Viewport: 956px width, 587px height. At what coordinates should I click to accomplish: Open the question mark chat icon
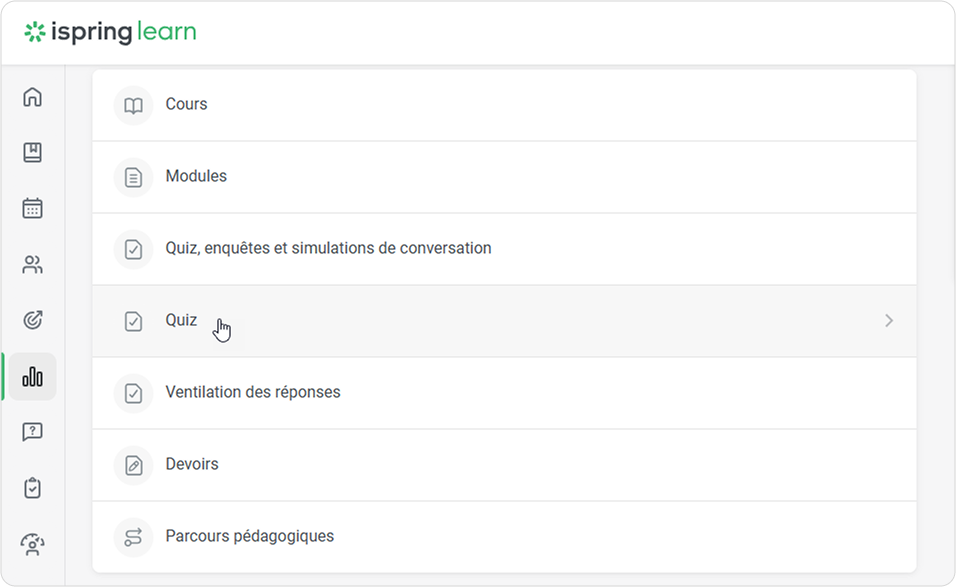click(33, 433)
